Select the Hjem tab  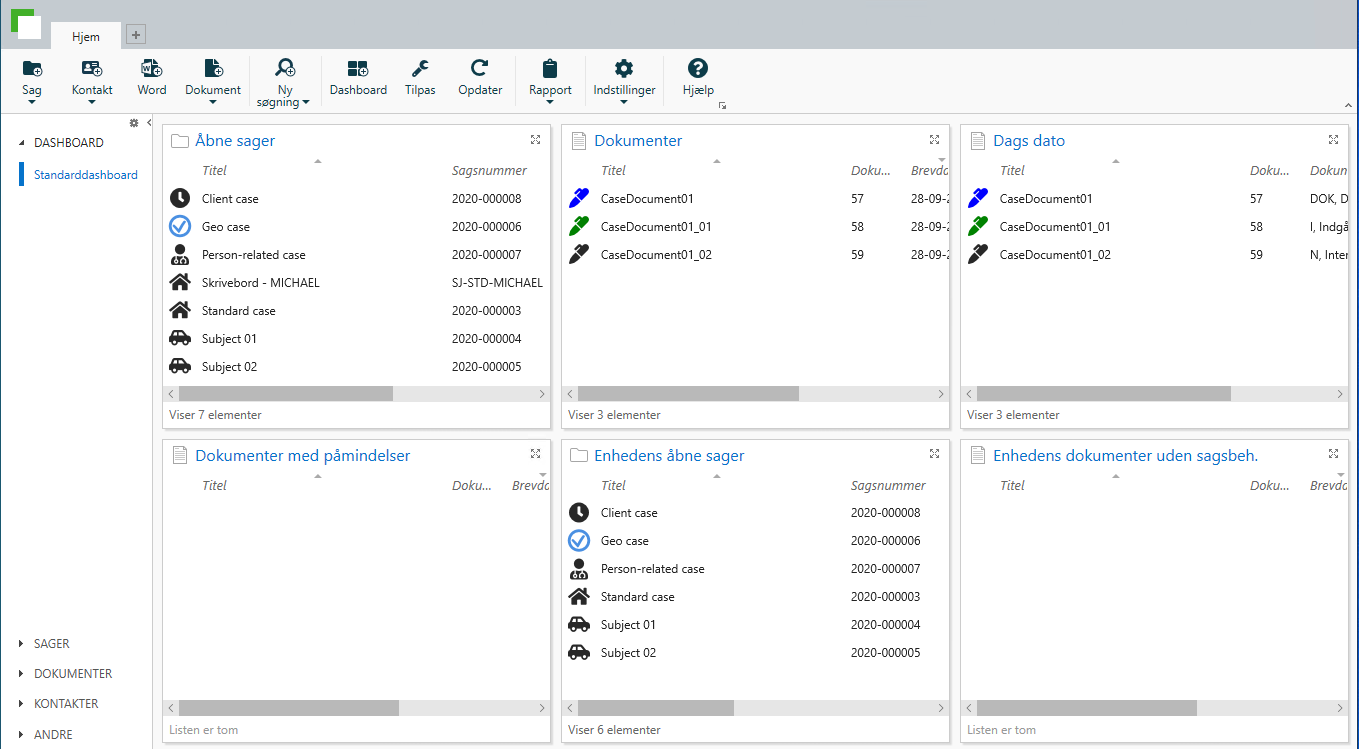click(86, 36)
